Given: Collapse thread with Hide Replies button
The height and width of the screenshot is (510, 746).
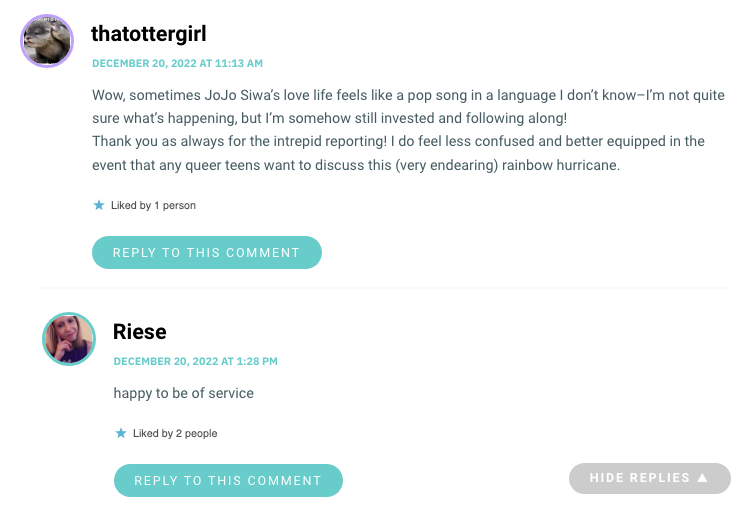Looking at the screenshot, I should point(650,478).
